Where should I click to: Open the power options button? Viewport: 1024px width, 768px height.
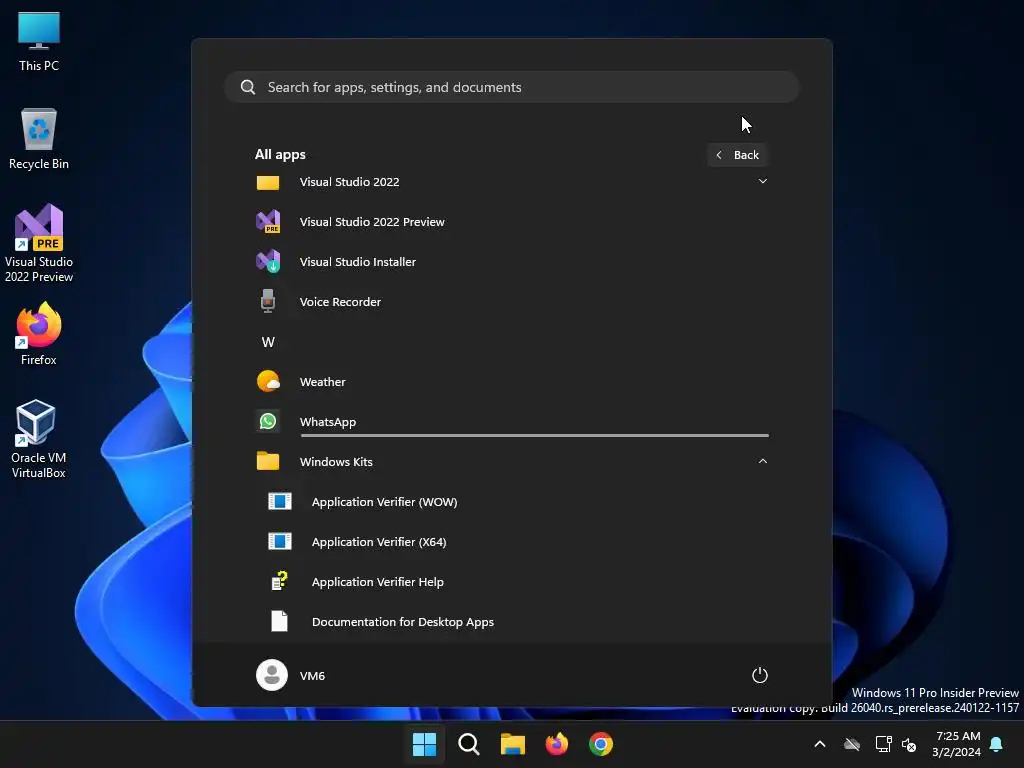pyautogui.click(x=760, y=675)
